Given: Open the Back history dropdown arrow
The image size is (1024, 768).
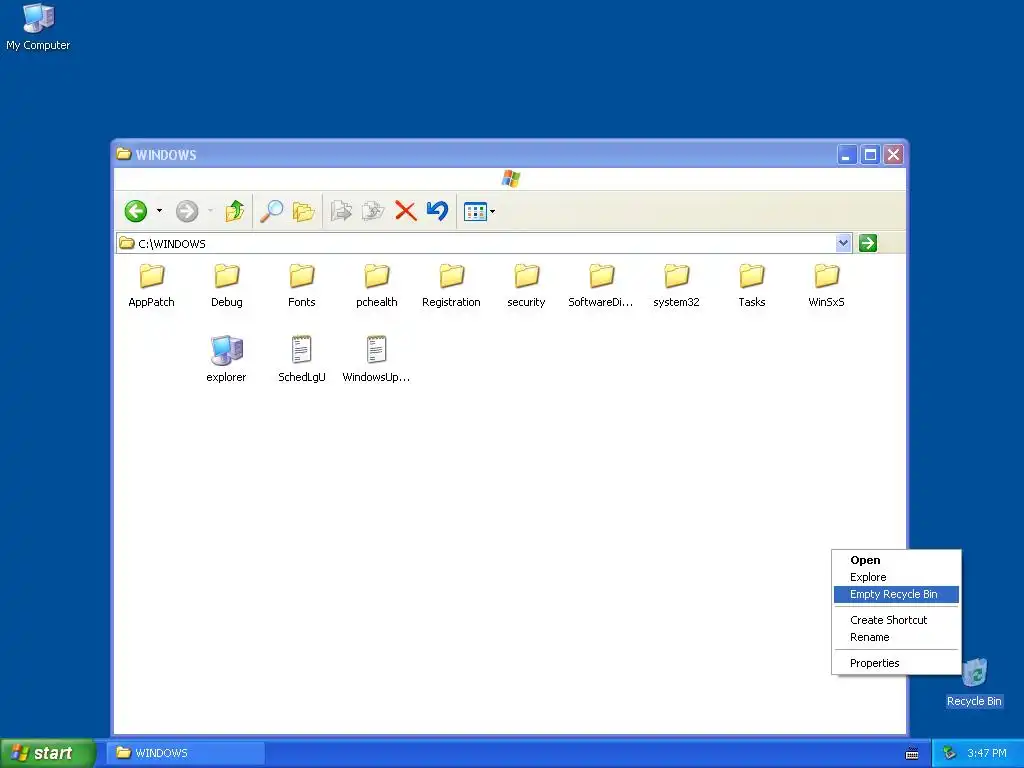Looking at the screenshot, I should [159, 211].
